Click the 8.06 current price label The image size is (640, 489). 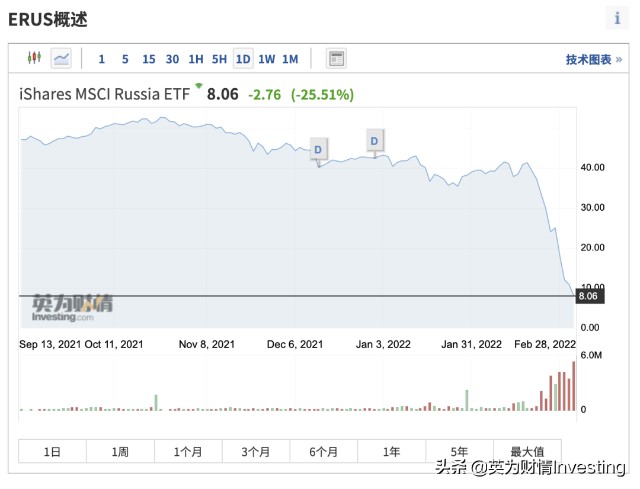click(589, 296)
